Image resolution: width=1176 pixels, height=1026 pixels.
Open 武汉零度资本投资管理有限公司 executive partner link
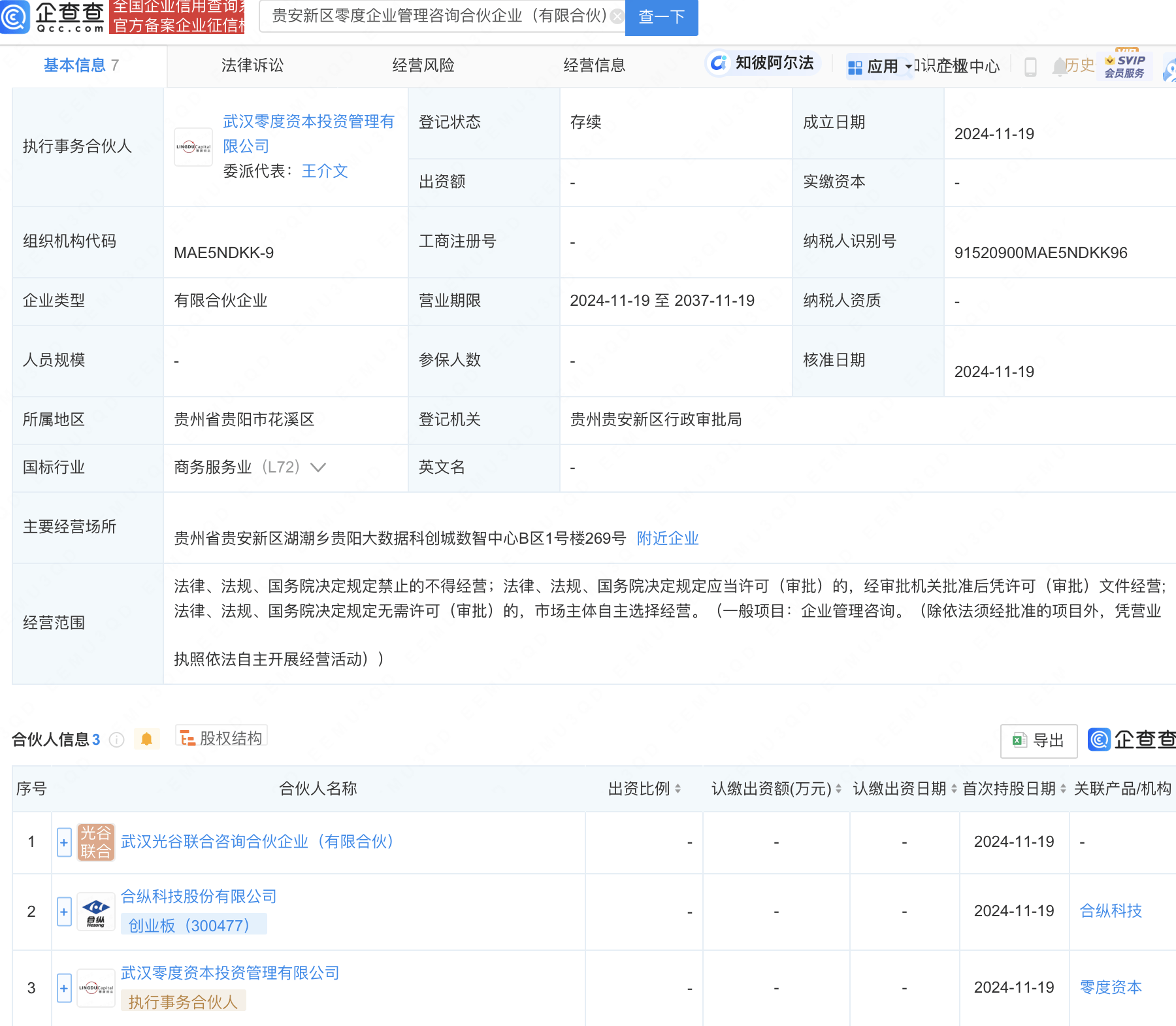[x=308, y=134]
